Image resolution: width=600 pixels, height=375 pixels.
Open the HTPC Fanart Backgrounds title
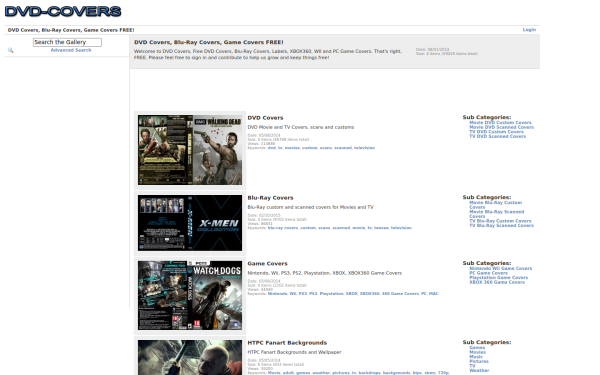287,343
